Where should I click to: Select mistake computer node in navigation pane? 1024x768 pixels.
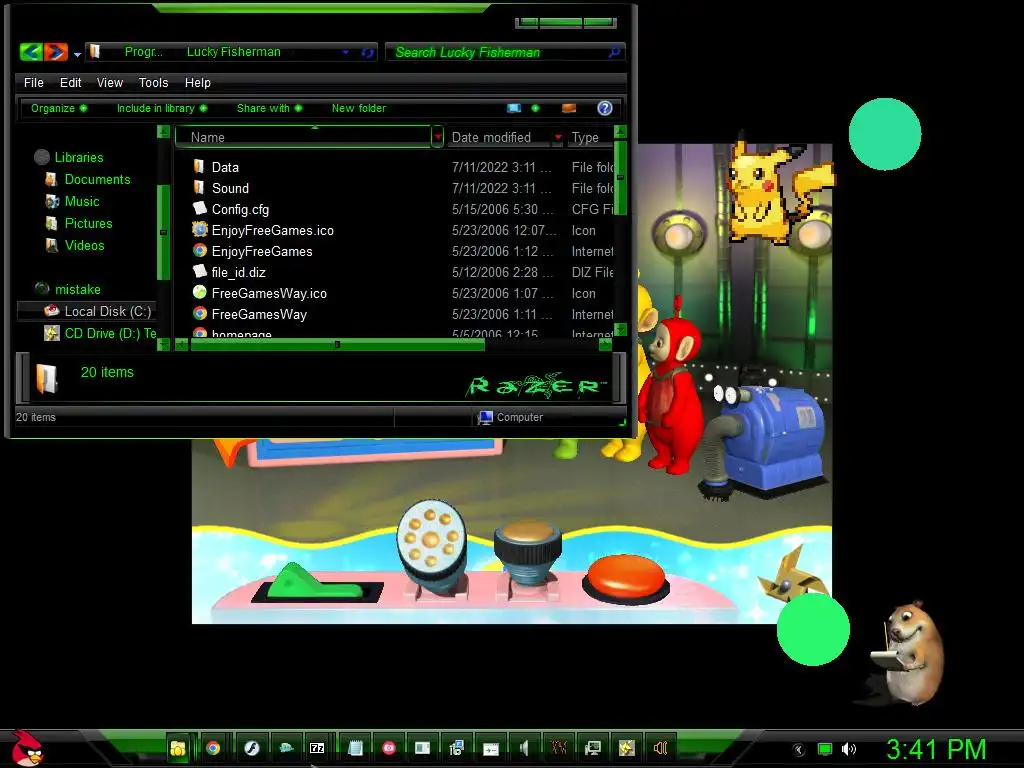(77, 289)
